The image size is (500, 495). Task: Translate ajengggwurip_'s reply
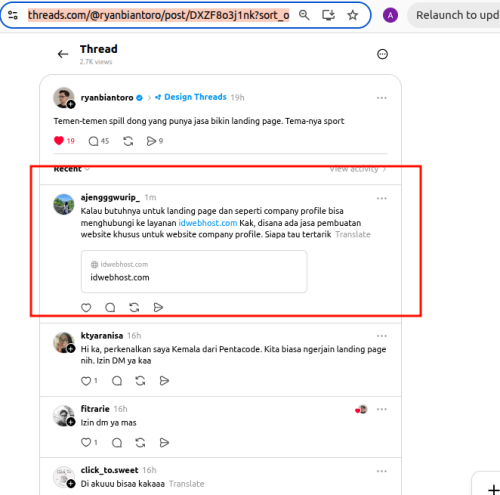click(x=353, y=234)
